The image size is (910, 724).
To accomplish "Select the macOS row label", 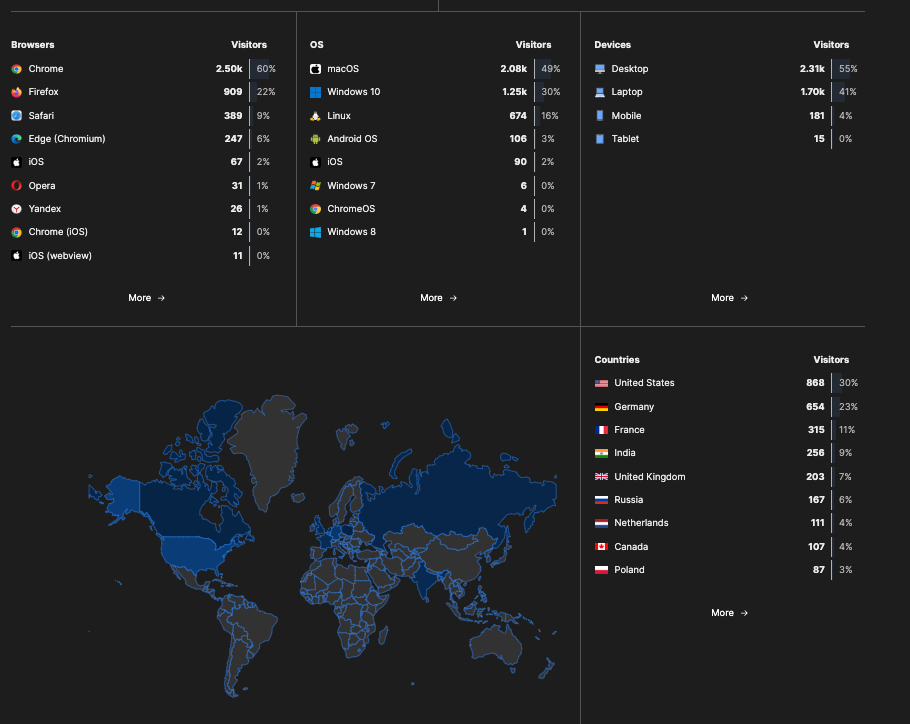I will tap(342, 69).
